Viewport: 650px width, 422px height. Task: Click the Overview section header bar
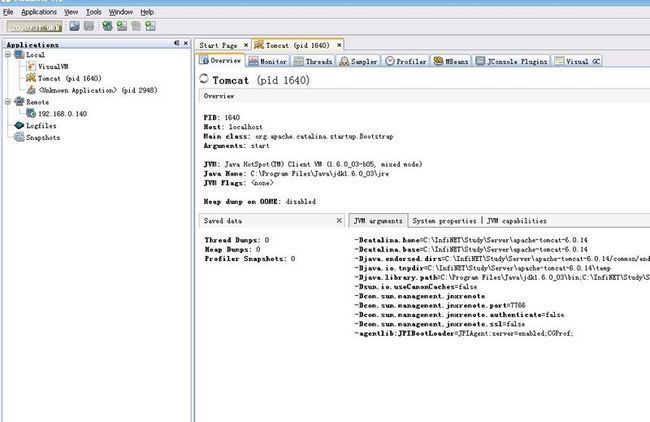coord(424,96)
